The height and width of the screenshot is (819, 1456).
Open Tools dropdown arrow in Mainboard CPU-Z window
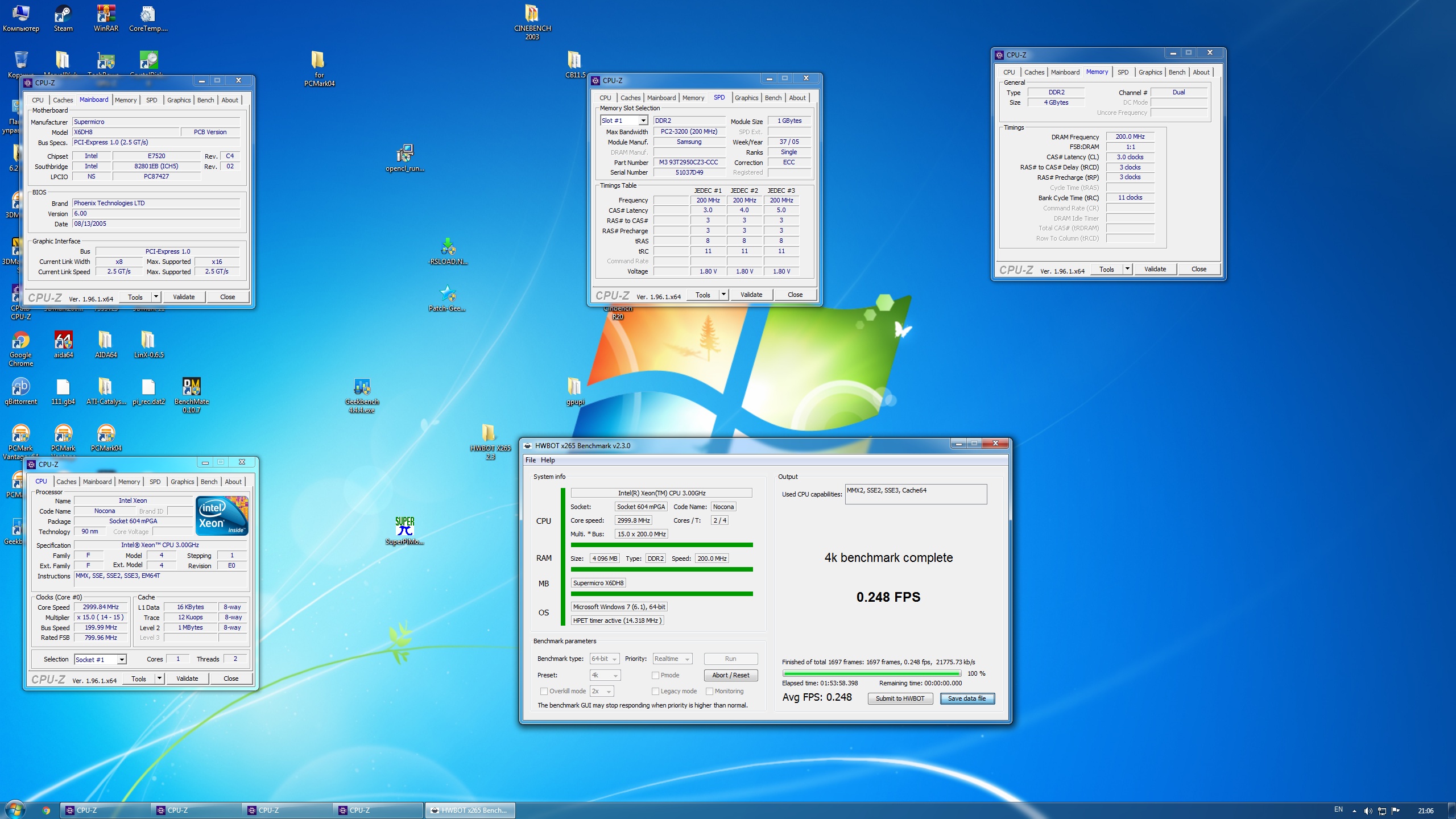(156, 297)
